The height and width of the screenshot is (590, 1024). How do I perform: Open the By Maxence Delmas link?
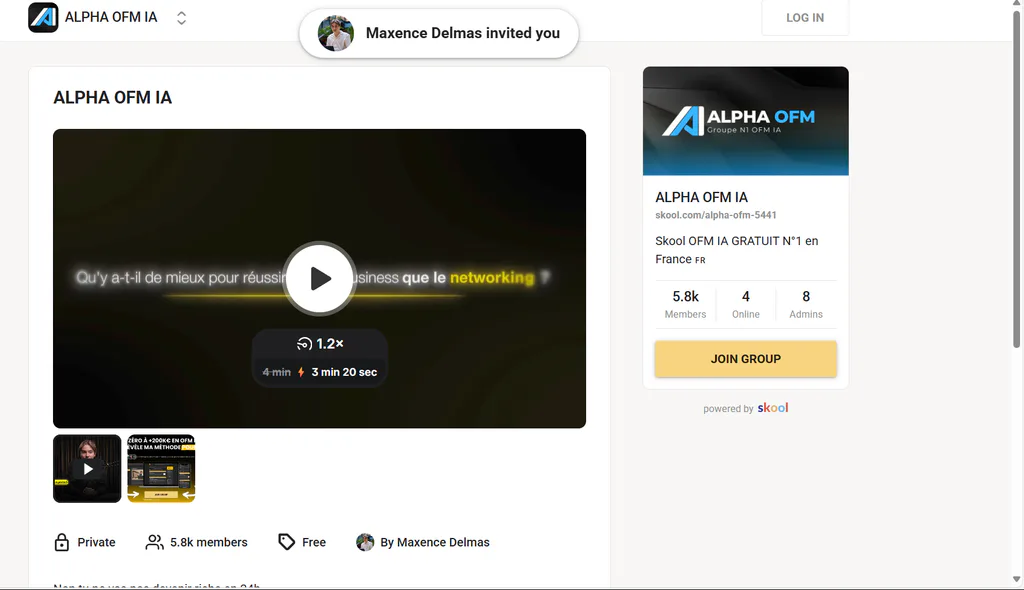click(435, 542)
